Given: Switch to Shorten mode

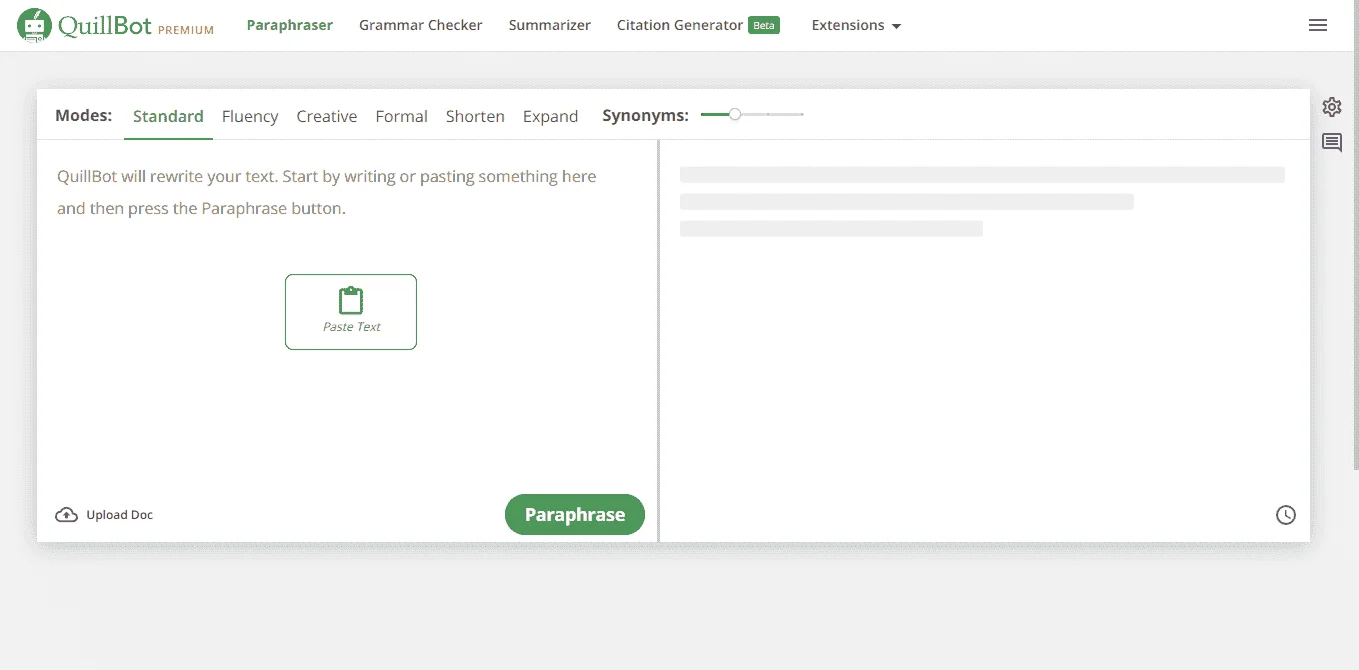Looking at the screenshot, I should tap(475, 116).
